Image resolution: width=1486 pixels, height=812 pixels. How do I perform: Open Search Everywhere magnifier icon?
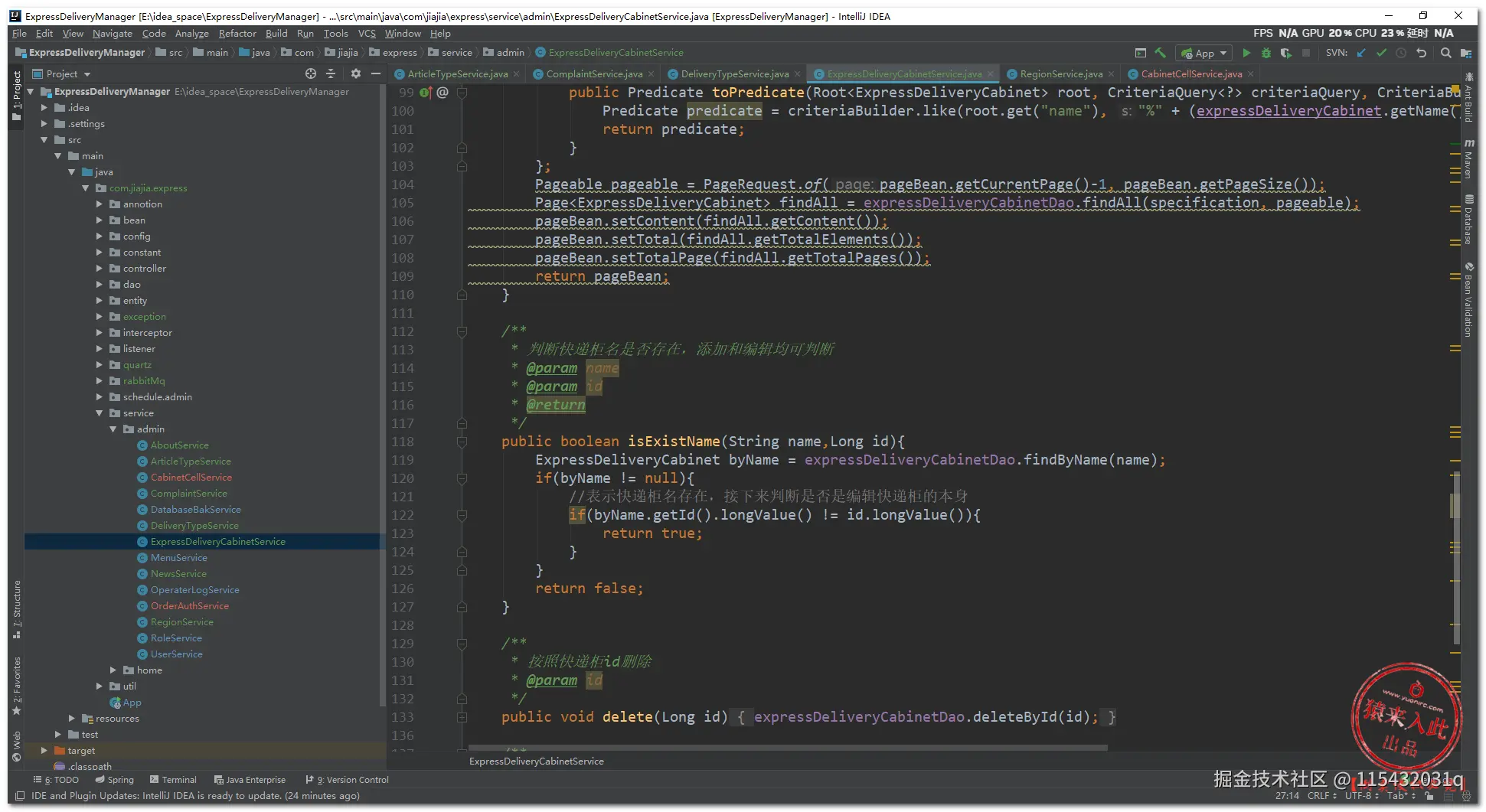(x=1445, y=53)
